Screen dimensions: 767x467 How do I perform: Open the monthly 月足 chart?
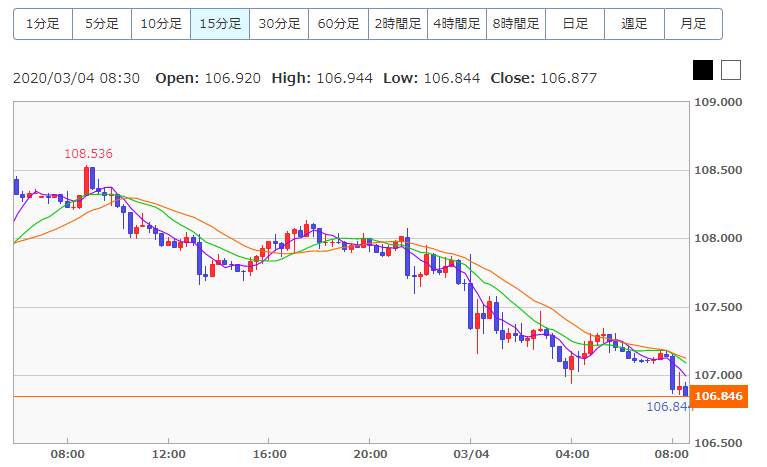pos(692,23)
